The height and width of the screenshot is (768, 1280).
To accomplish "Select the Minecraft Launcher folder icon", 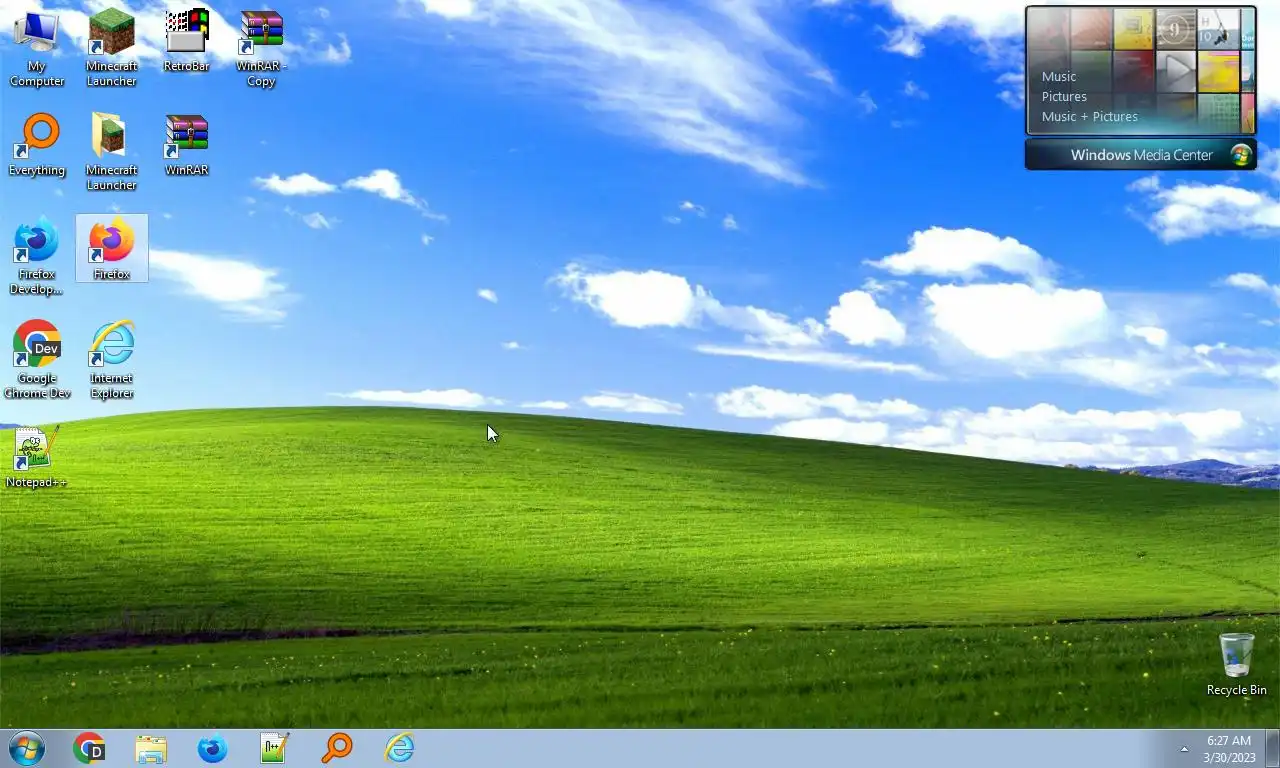I will [111, 152].
